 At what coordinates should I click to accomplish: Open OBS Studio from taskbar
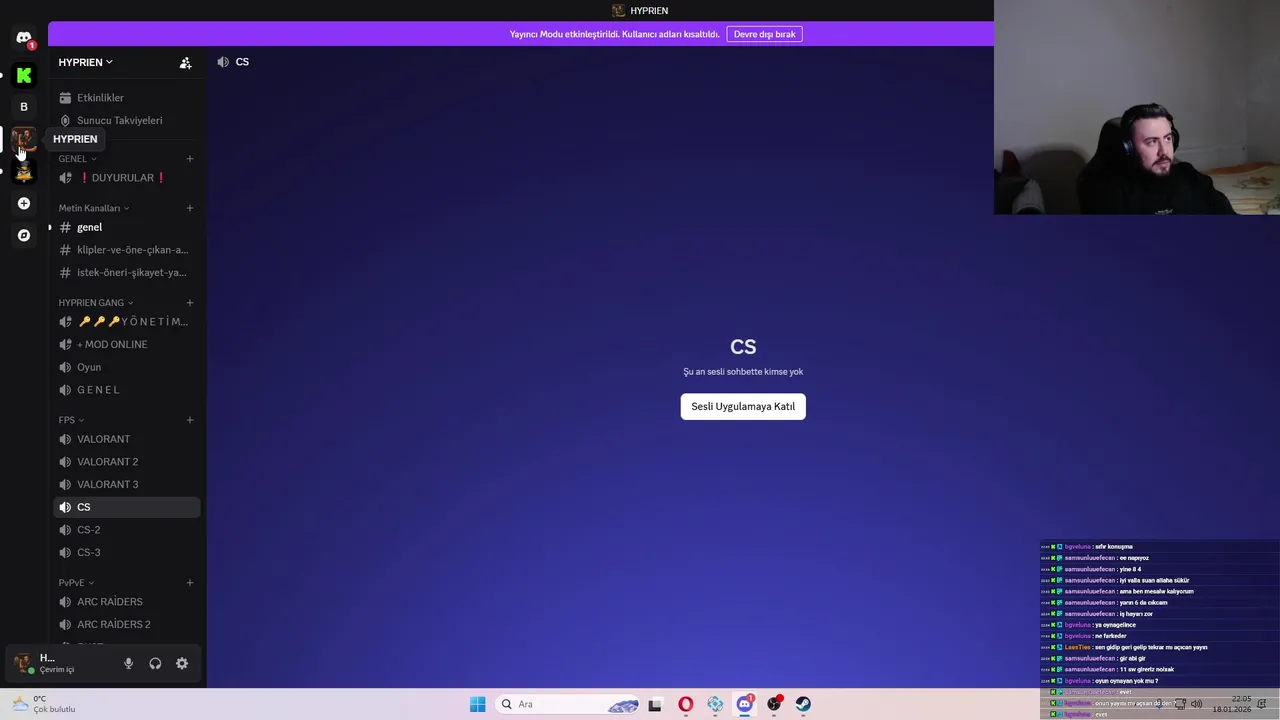[774, 704]
